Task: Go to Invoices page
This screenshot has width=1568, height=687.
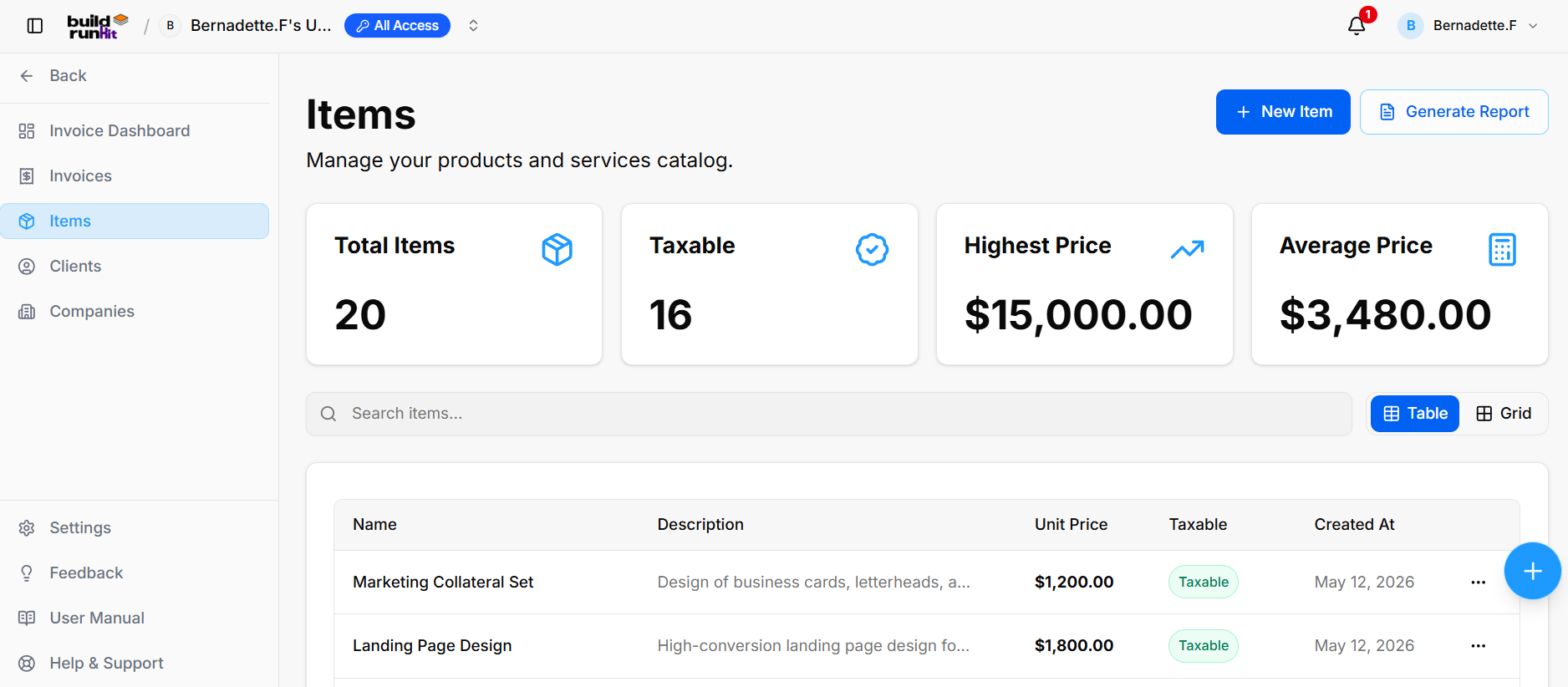Action: [x=135, y=176]
